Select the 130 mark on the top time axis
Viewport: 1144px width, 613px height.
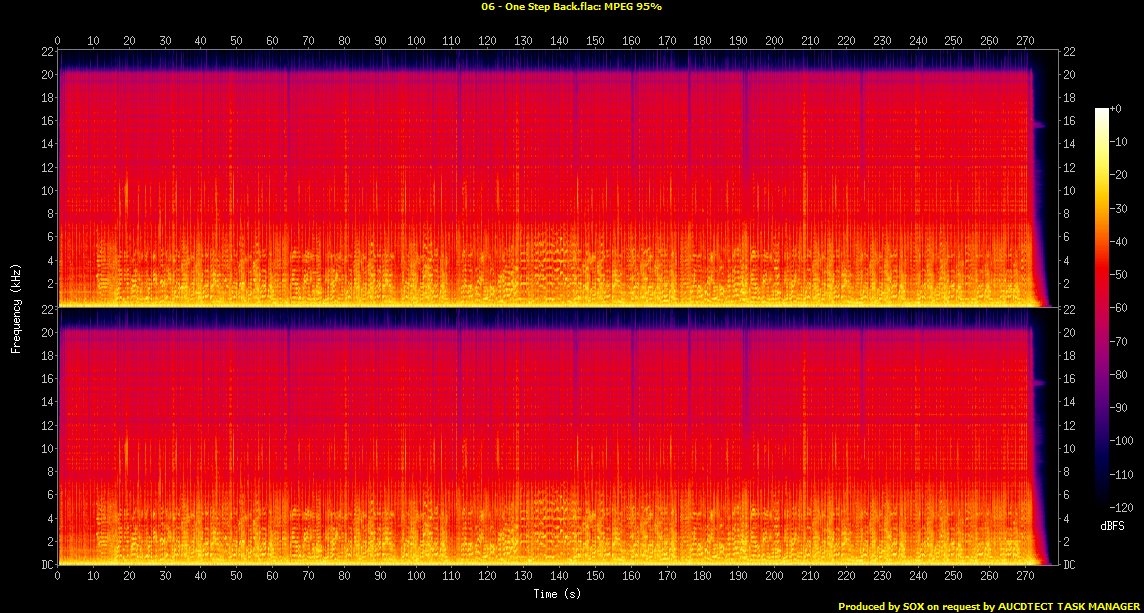[x=523, y=41]
